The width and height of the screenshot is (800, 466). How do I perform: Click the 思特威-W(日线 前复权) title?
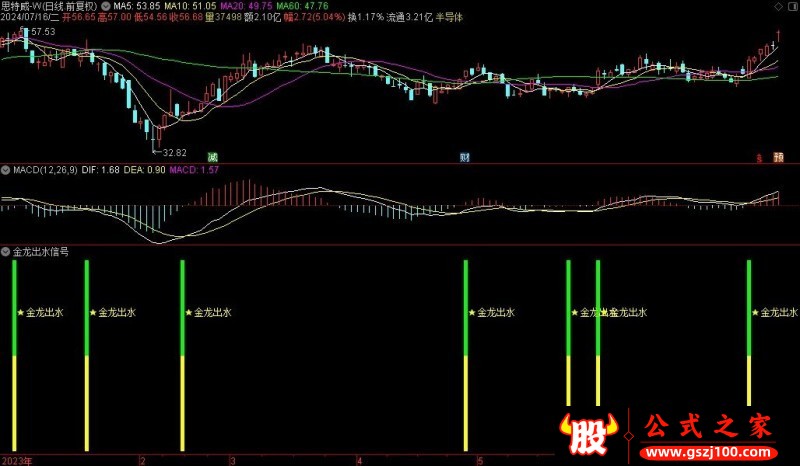pyautogui.click(x=49, y=6)
